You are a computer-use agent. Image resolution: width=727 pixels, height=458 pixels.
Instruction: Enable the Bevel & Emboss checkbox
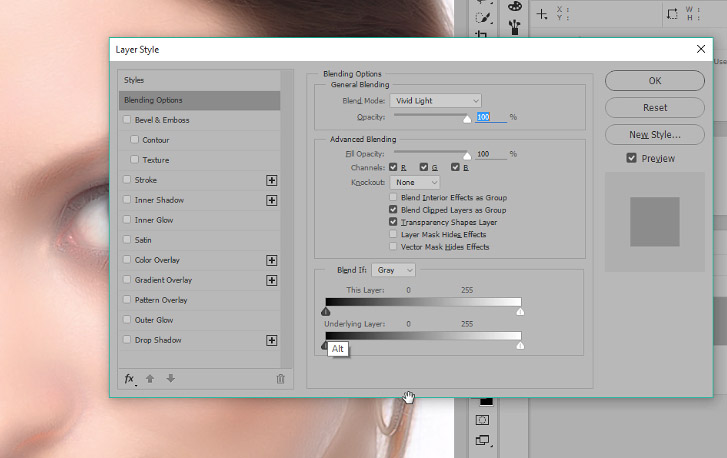[x=127, y=120]
